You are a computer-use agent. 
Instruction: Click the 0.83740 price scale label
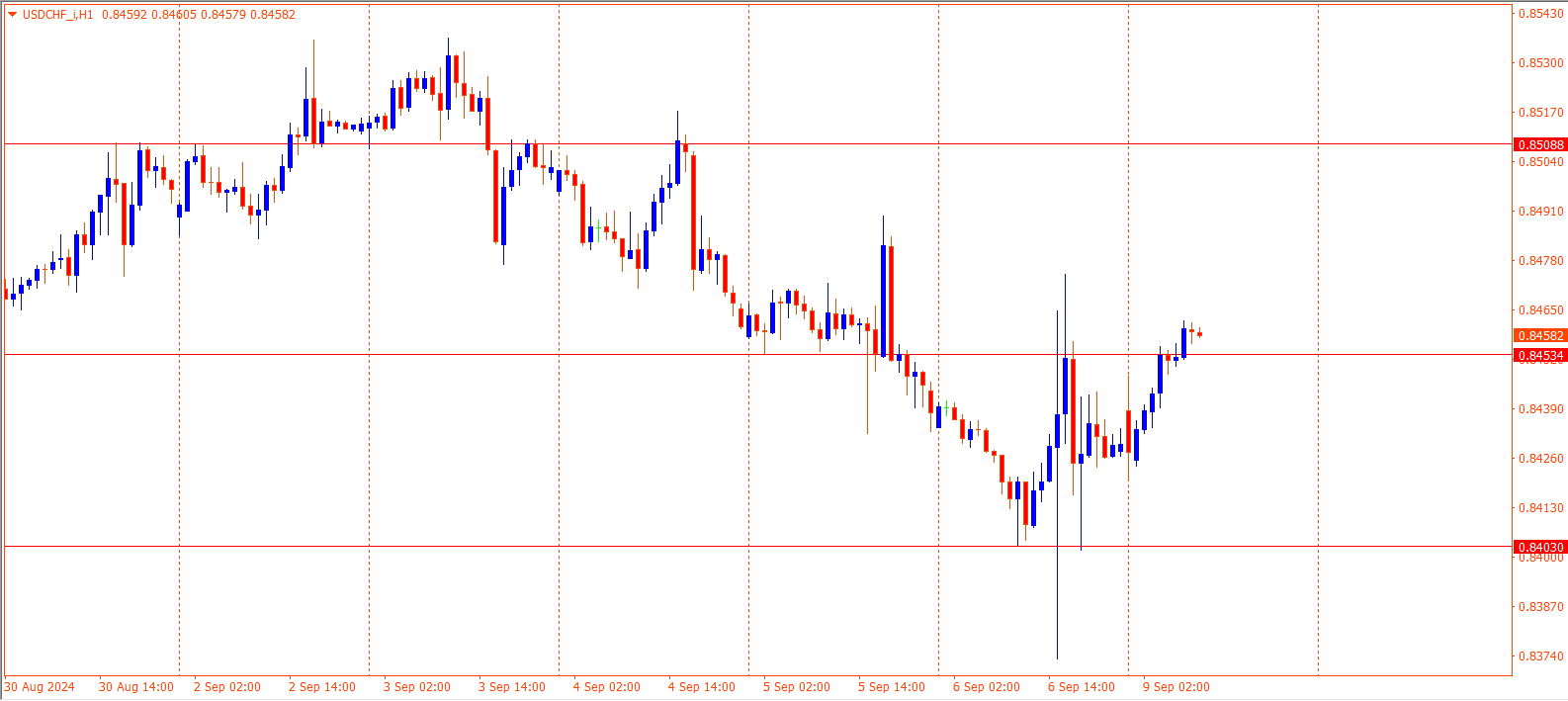[1541, 657]
